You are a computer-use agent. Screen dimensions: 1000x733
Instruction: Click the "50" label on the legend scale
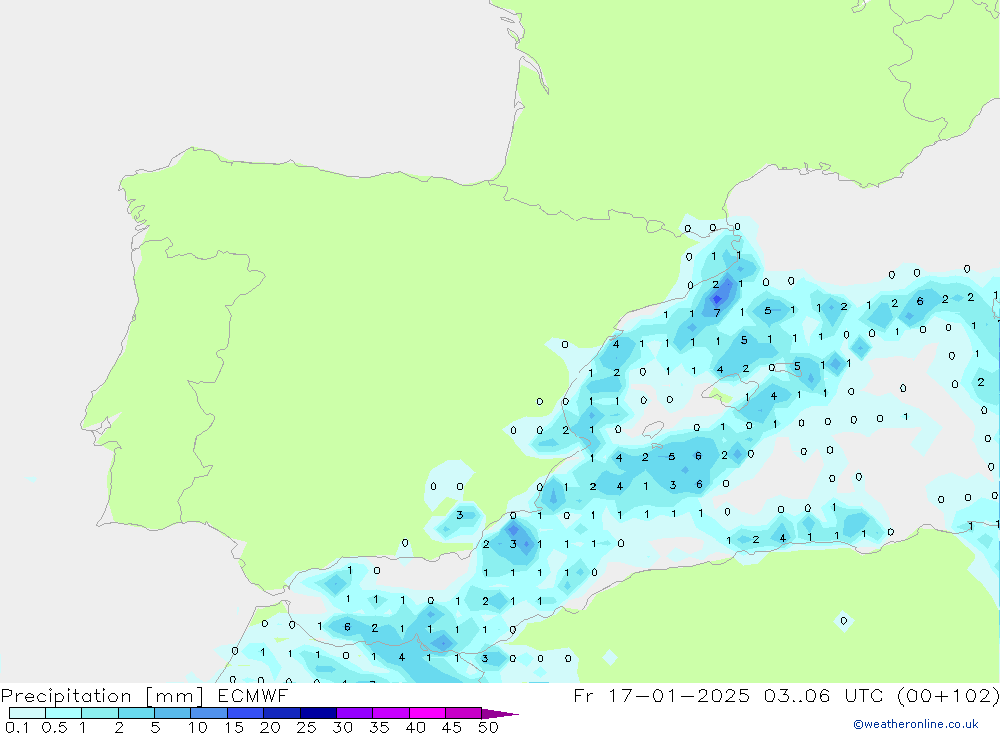(487, 727)
